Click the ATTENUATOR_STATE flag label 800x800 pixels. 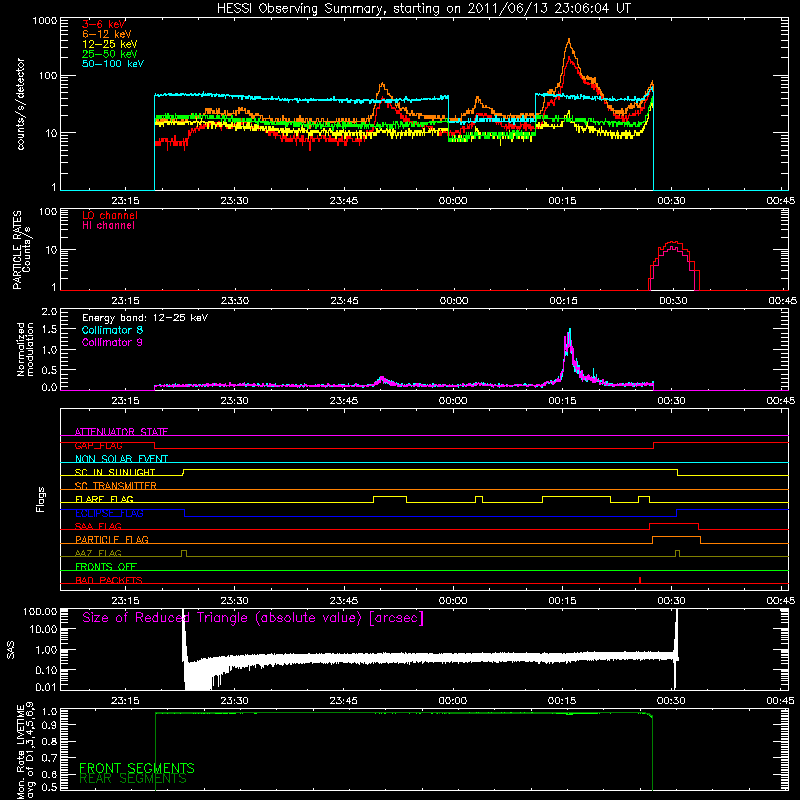point(121,432)
